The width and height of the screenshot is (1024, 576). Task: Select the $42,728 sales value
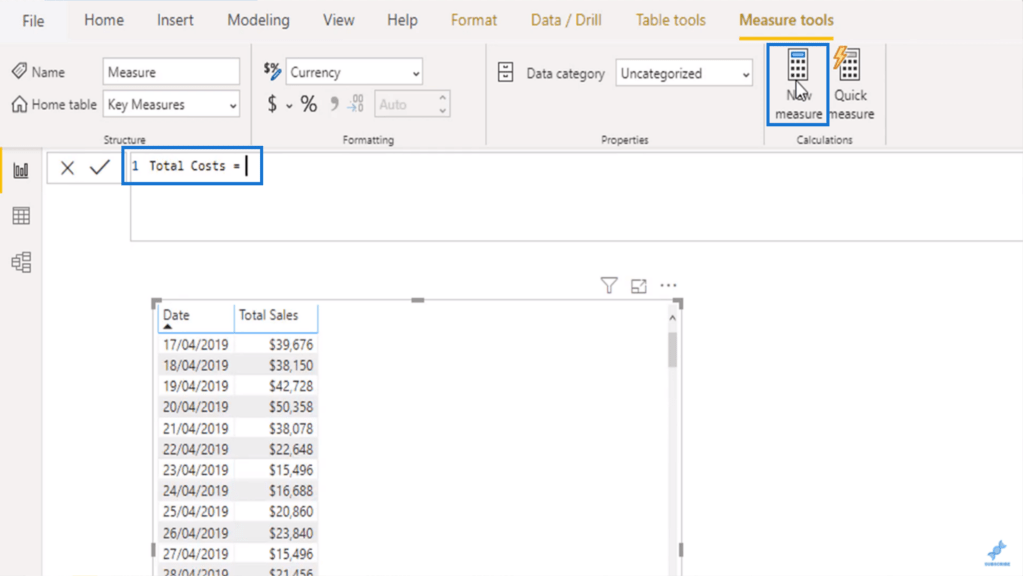pyautogui.click(x=291, y=387)
